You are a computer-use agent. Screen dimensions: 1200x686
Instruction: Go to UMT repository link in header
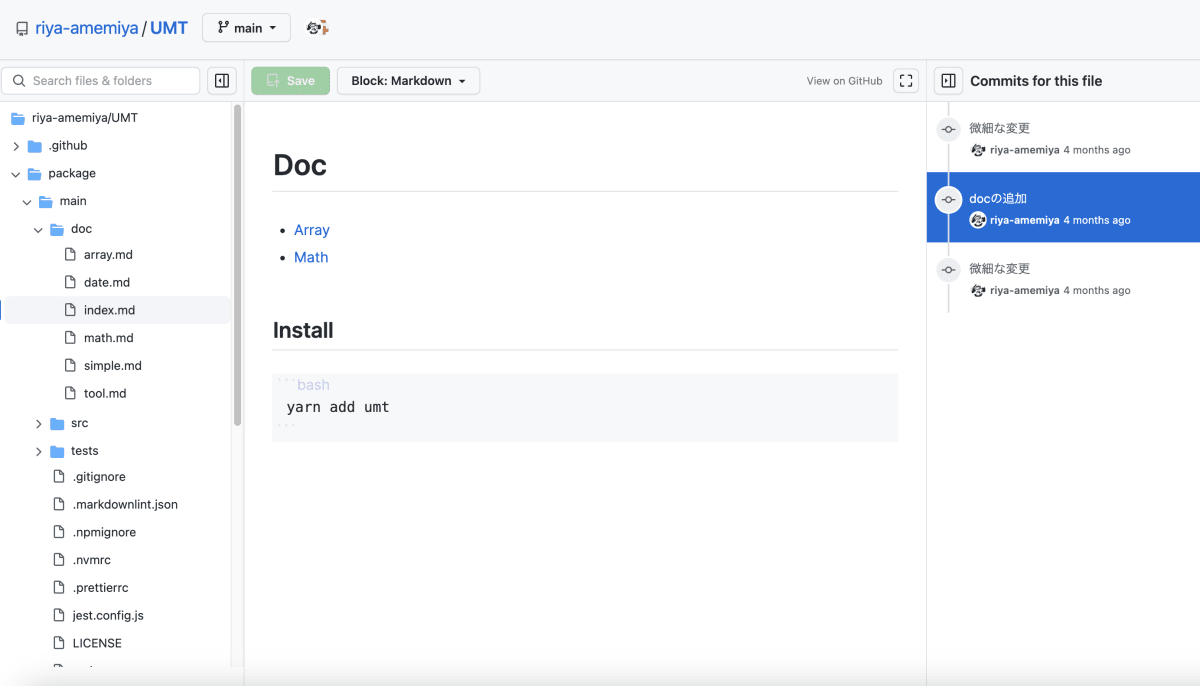(x=169, y=28)
